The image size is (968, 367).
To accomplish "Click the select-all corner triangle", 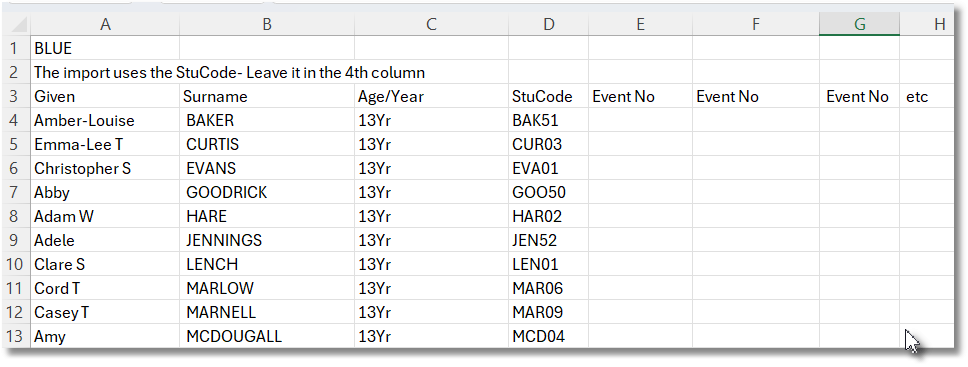I will [18, 25].
